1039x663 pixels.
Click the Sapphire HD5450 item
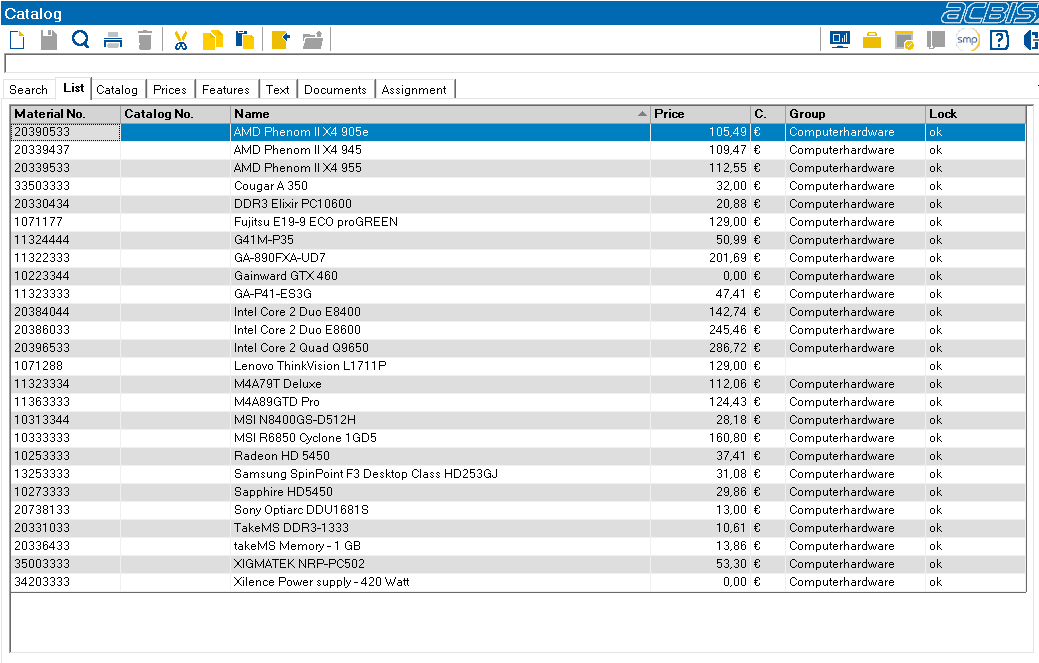[x=518, y=492]
